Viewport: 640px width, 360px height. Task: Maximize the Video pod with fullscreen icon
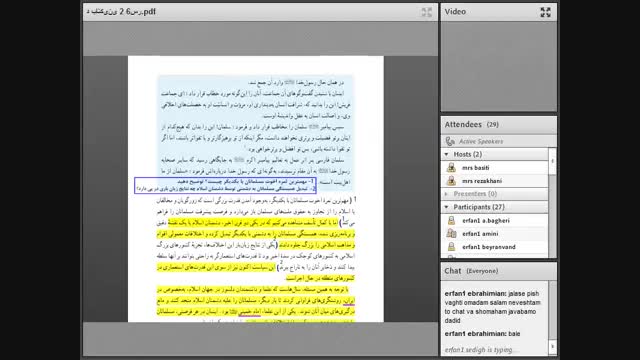tap(545, 12)
